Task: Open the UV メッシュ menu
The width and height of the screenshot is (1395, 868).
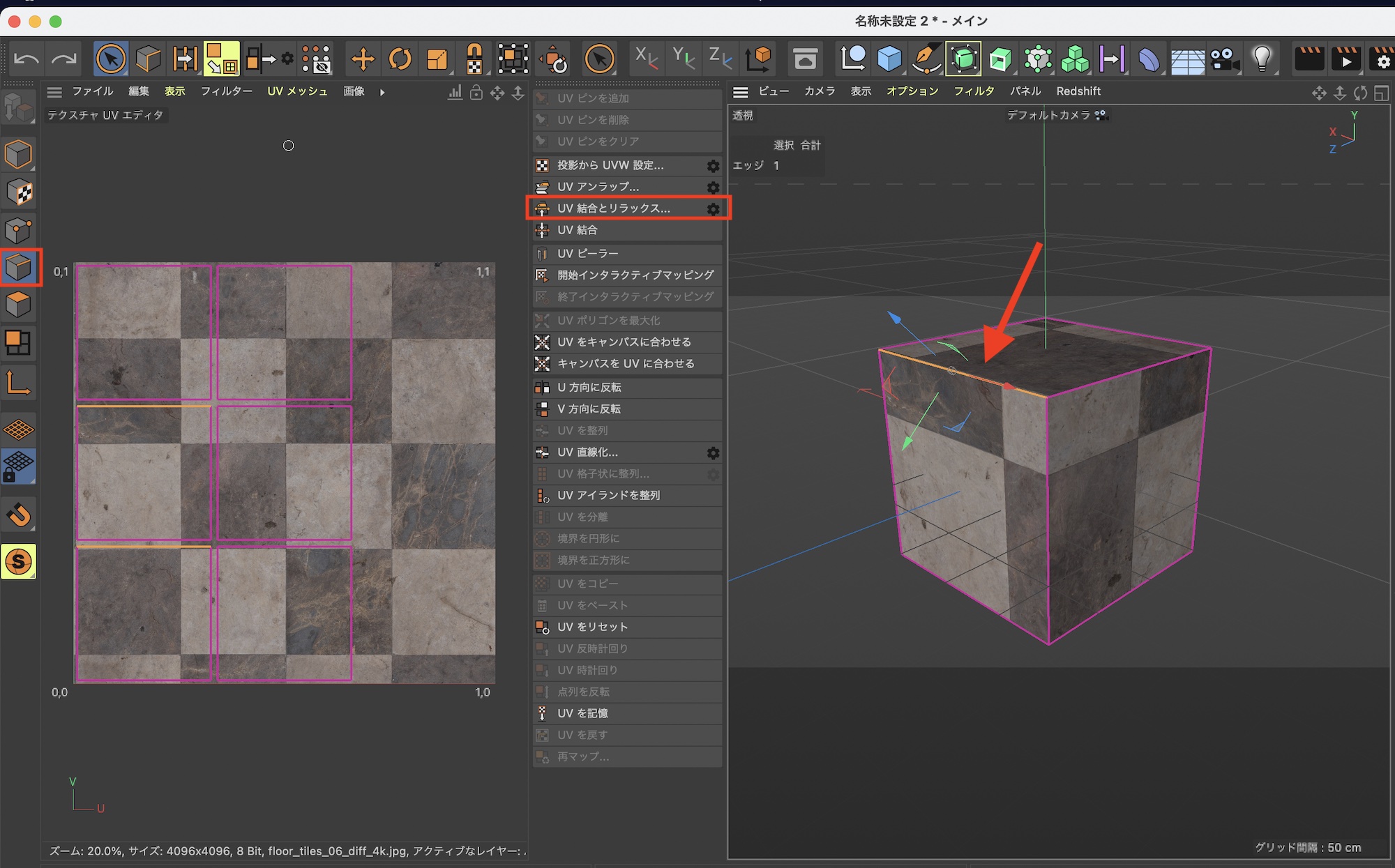Action: (x=297, y=91)
